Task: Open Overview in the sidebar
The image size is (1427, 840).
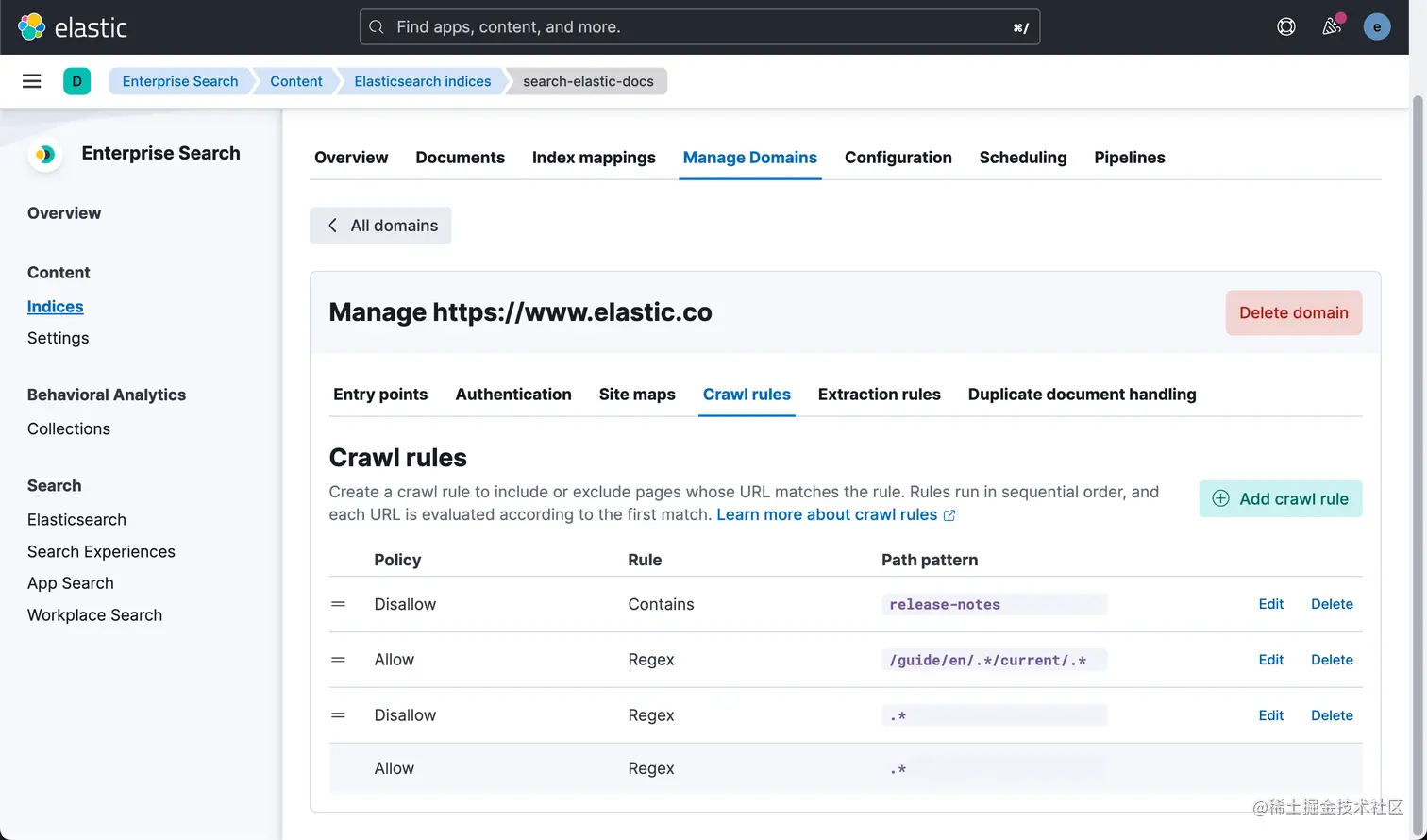Action: pos(64,213)
